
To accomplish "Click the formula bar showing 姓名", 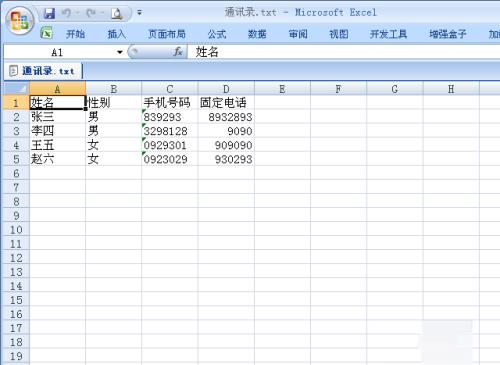I will tap(343, 52).
